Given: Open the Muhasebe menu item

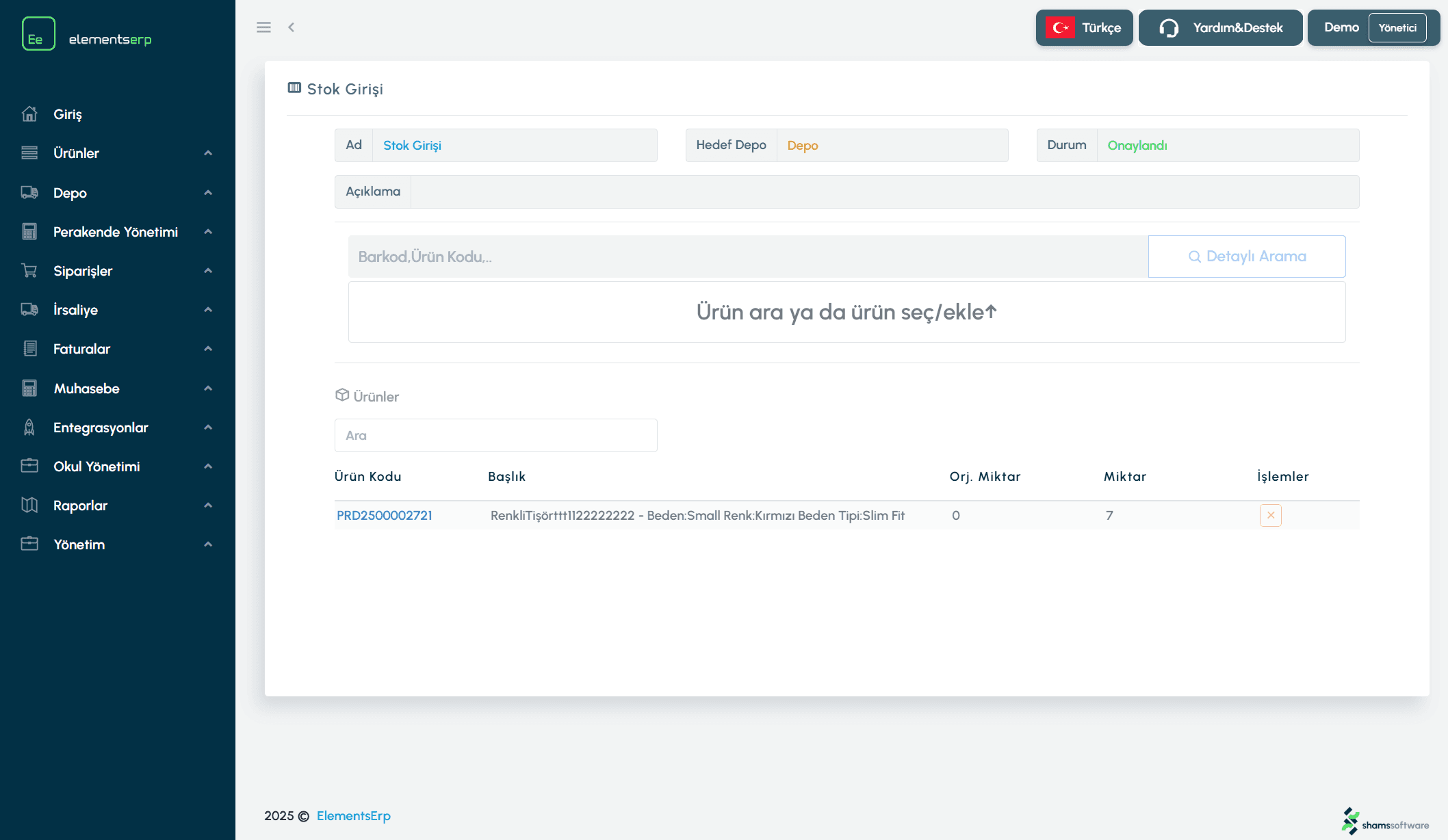Looking at the screenshot, I should [86, 389].
